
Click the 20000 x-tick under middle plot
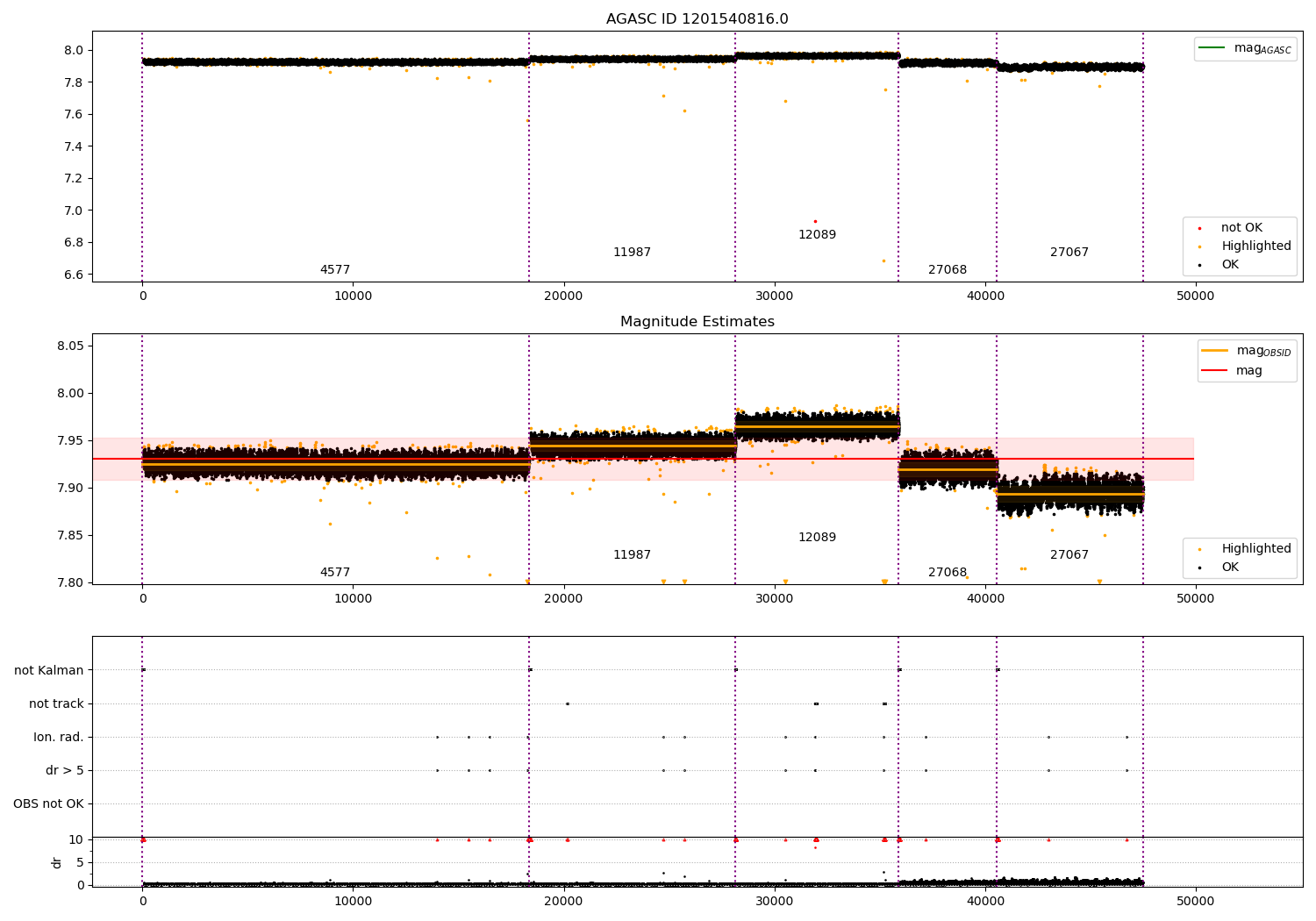(x=563, y=599)
